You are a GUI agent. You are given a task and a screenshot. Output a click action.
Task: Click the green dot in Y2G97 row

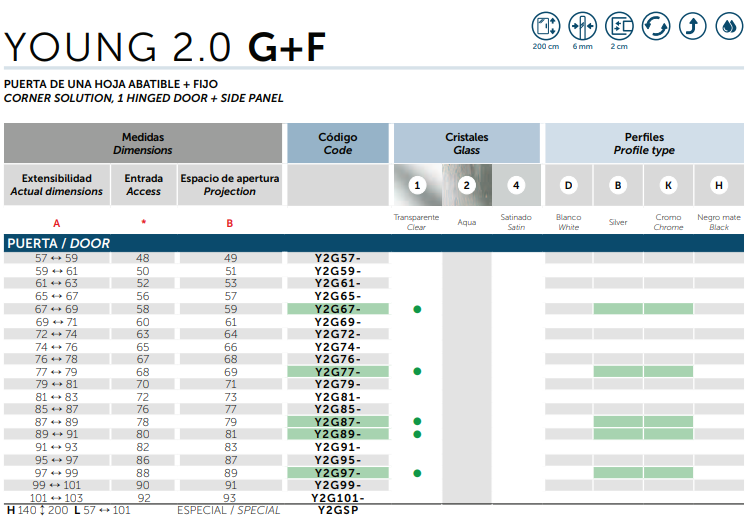click(417, 473)
